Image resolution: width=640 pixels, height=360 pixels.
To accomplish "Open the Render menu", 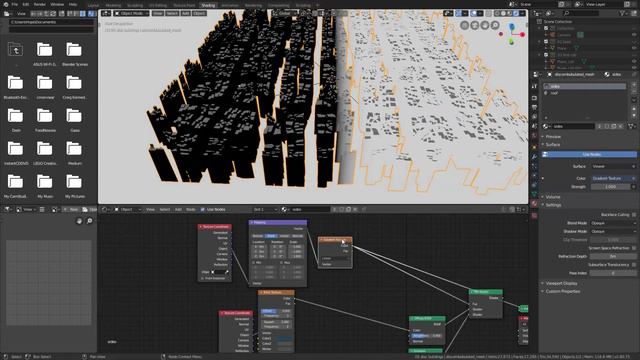I will pyautogui.click(x=40, y=4).
